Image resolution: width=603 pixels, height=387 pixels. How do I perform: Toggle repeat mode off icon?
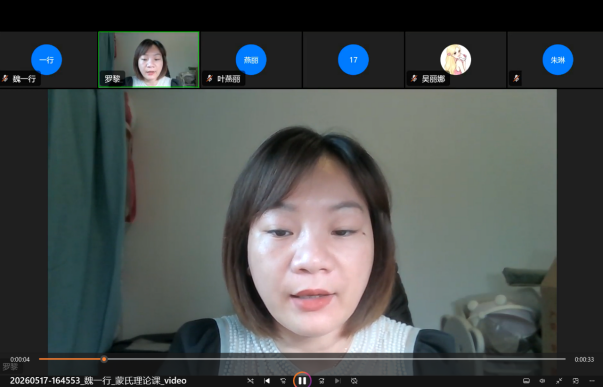(354, 381)
